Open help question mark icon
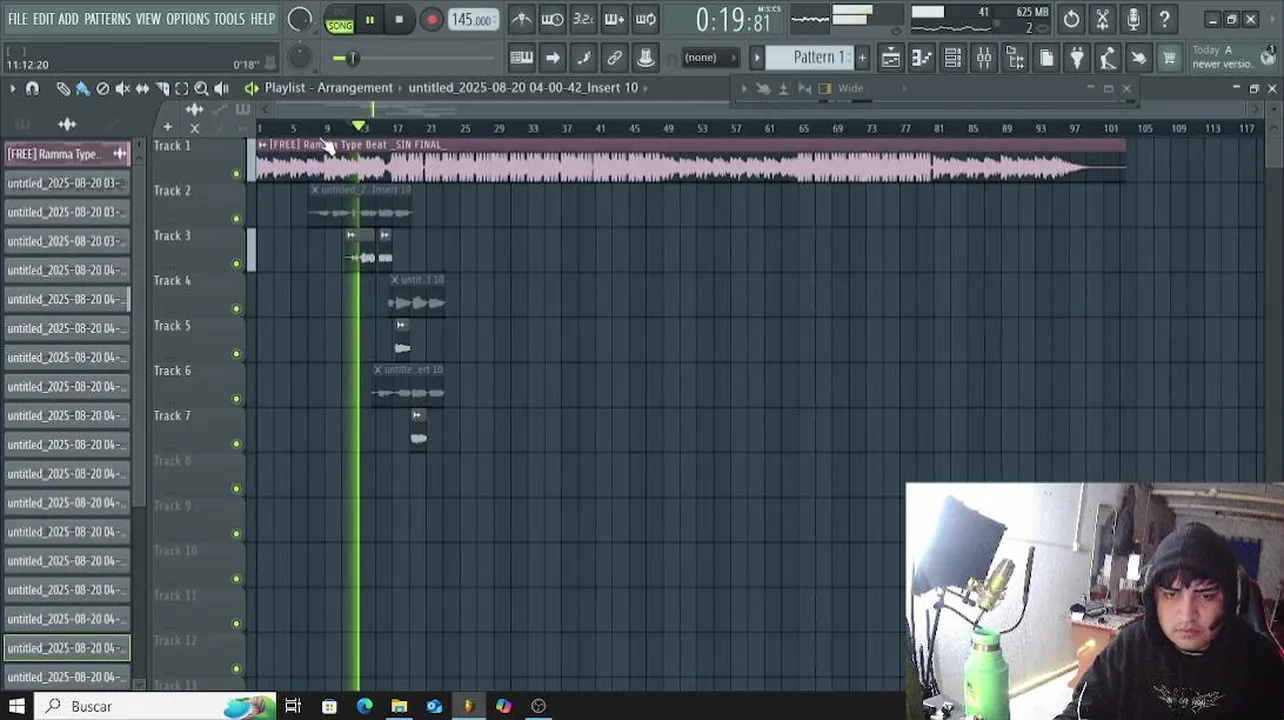The width and height of the screenshot is (1284, 720). 1164,19
